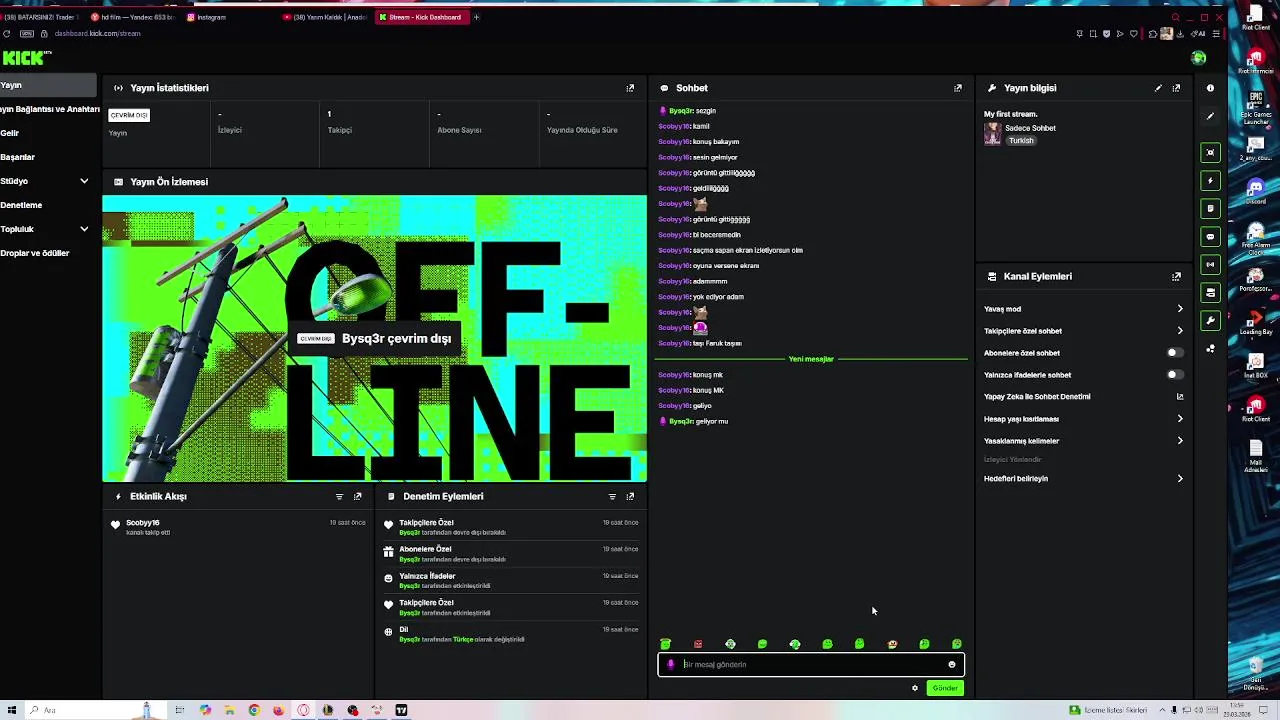Open a new browser tab
The height and width of the screenshot is (720, 1280).
click(x=476, y=17)
